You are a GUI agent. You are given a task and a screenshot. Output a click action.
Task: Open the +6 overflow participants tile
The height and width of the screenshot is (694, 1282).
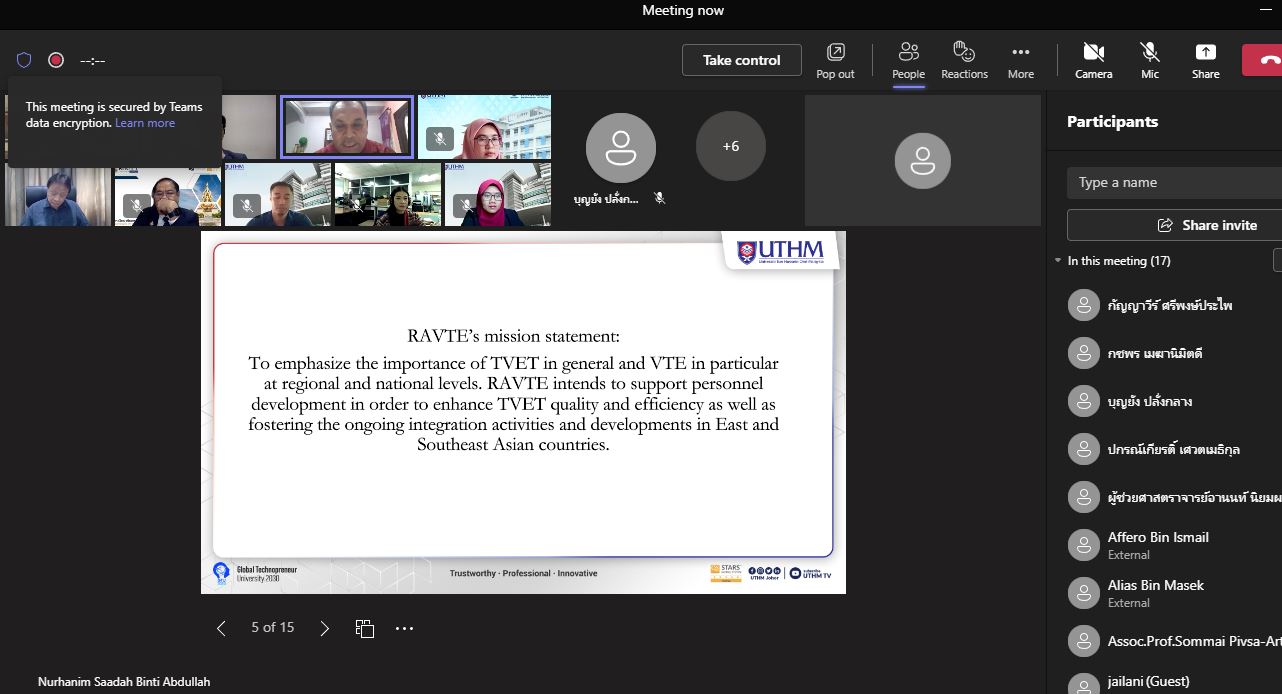(x=731, y=146)
